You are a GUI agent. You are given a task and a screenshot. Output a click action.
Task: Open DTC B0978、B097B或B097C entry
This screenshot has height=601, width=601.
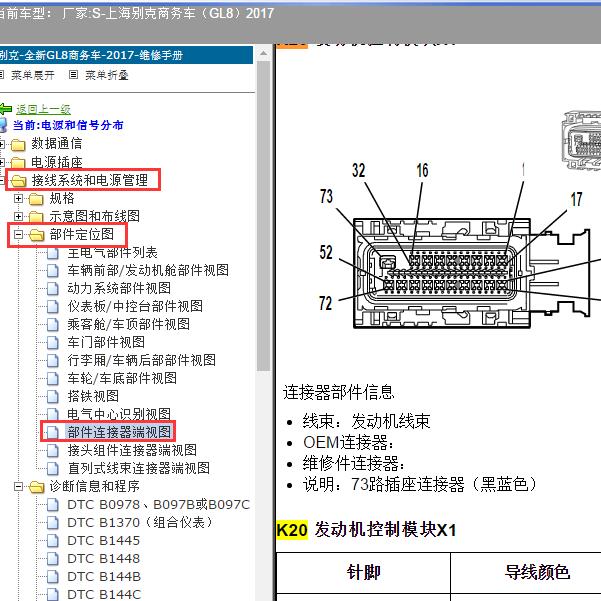click(158, 504)
